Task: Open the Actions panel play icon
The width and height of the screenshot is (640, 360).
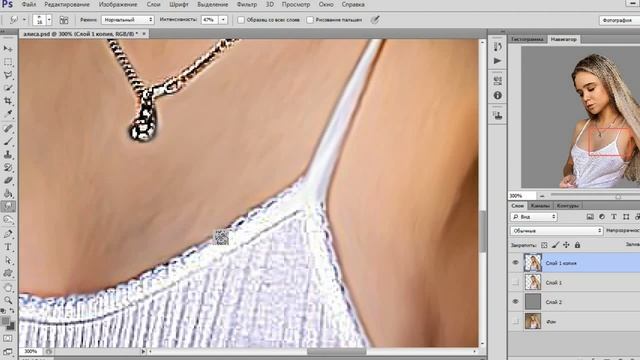Action: (x=497, y=61)
